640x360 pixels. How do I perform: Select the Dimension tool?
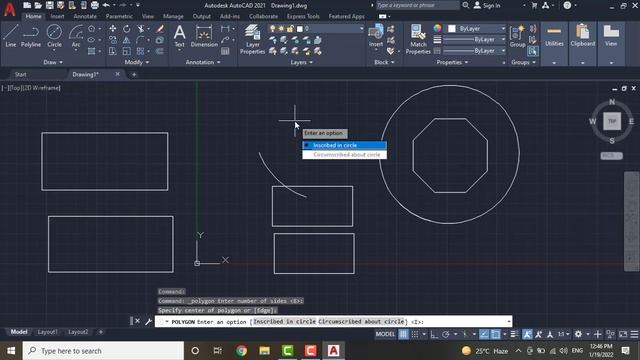(204, 36)
